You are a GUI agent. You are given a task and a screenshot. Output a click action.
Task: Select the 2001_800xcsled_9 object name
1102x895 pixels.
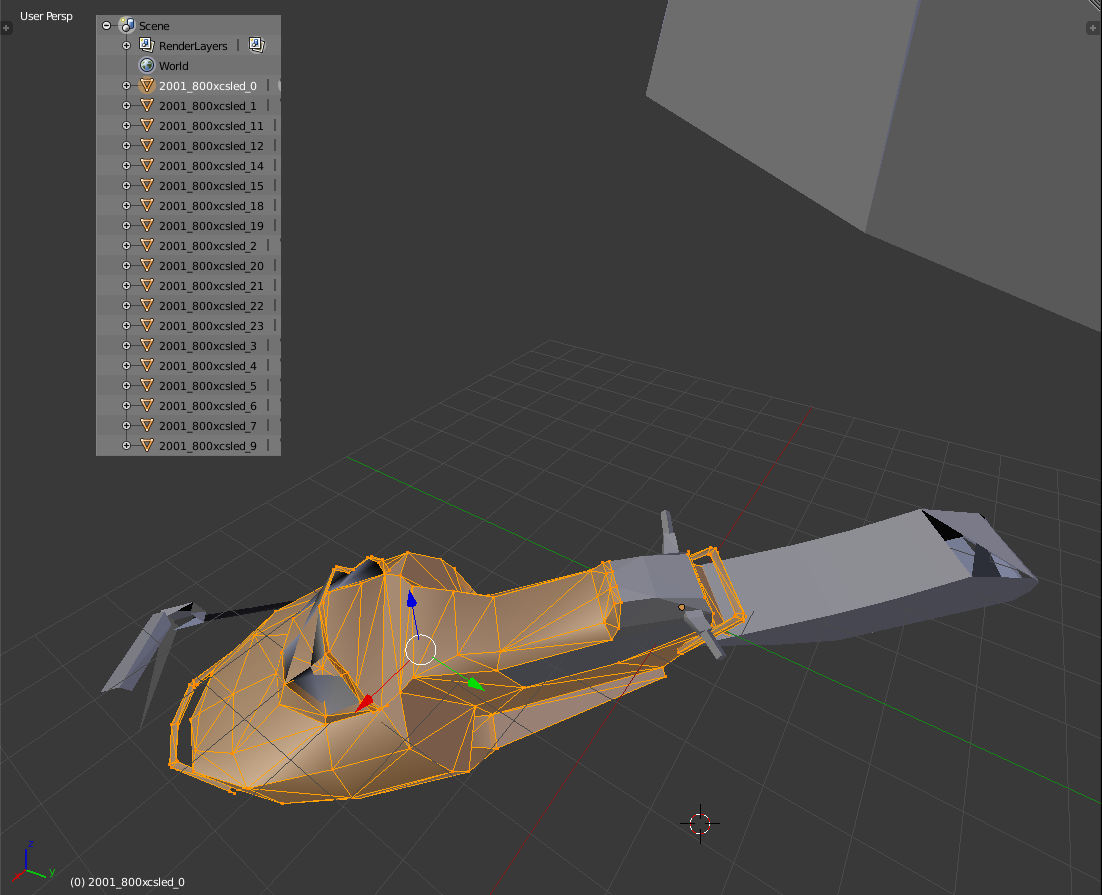[x=207, y=445]
